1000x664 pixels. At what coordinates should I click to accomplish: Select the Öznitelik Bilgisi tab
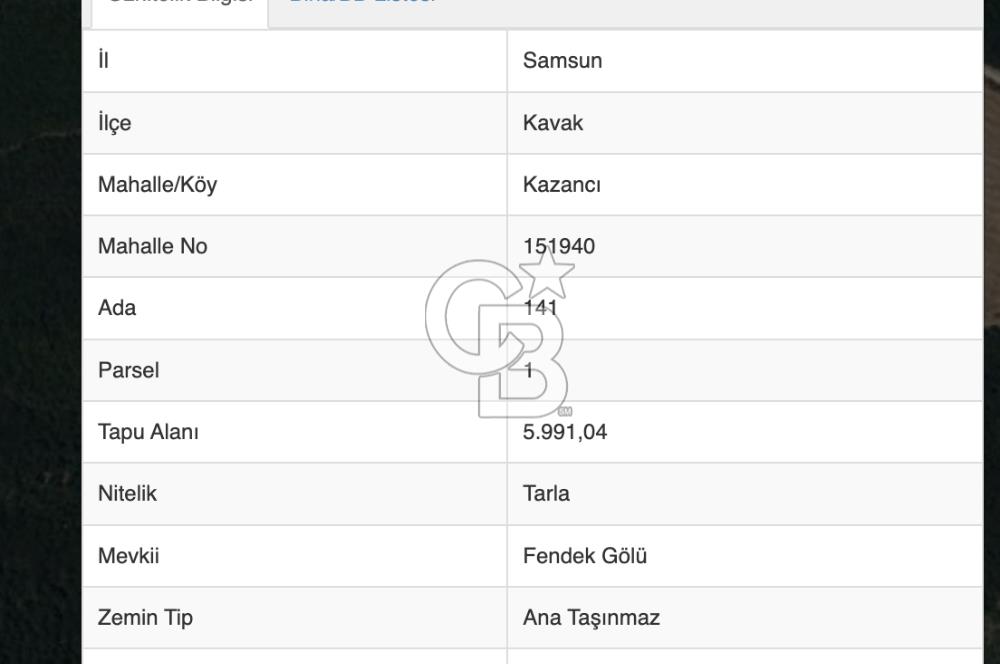click(180, 4)
